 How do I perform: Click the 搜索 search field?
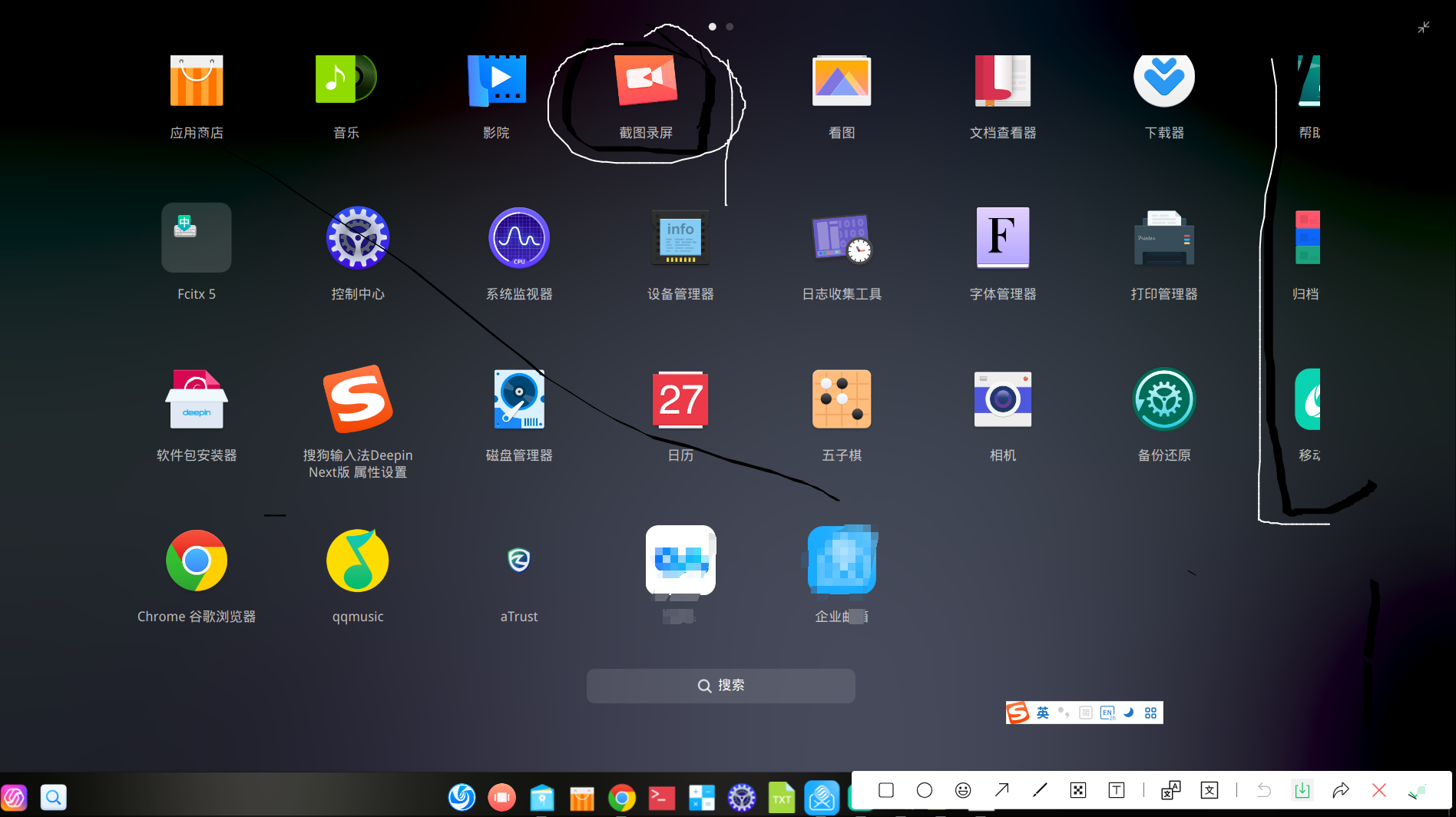[721, 686]
